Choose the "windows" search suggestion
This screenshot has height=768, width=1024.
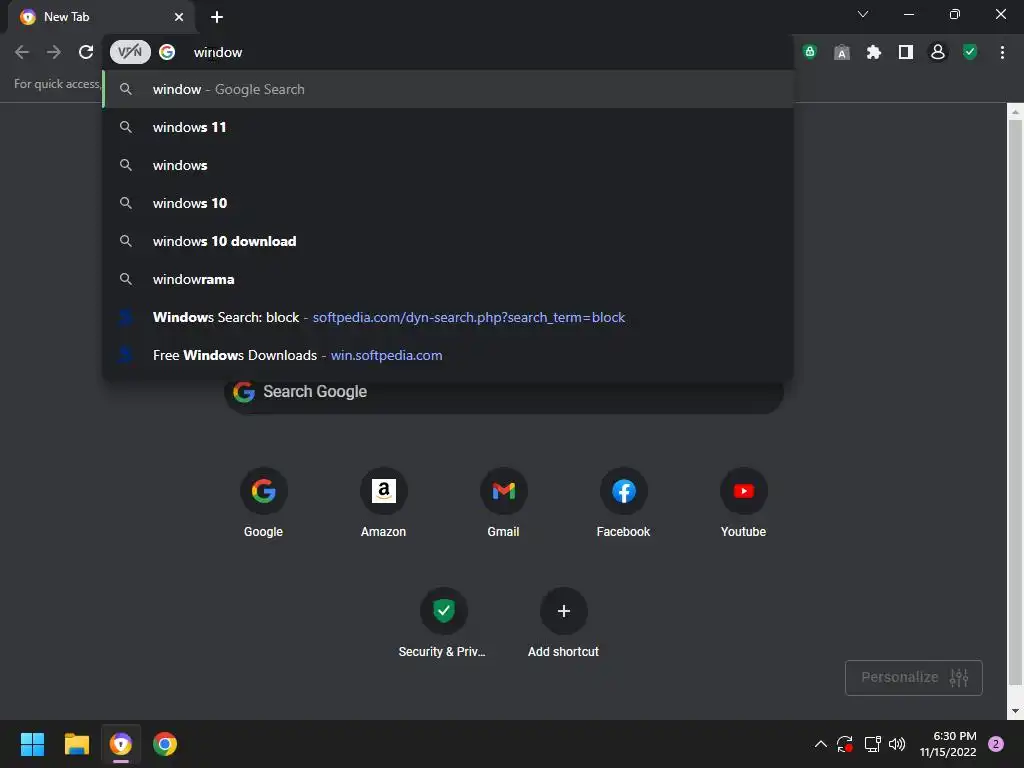click(x=448, y=165)
